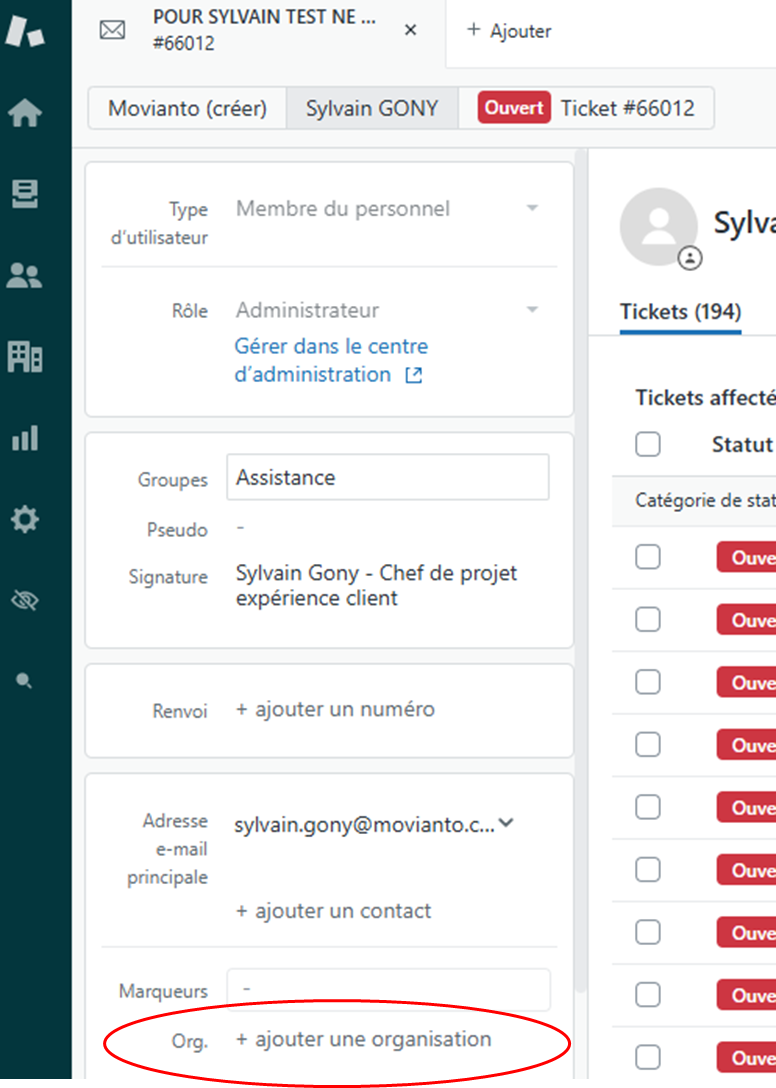776x1088 pixels.
Task: Click the crossed-out eye icon in sidebar
Action: coord(24,600)
